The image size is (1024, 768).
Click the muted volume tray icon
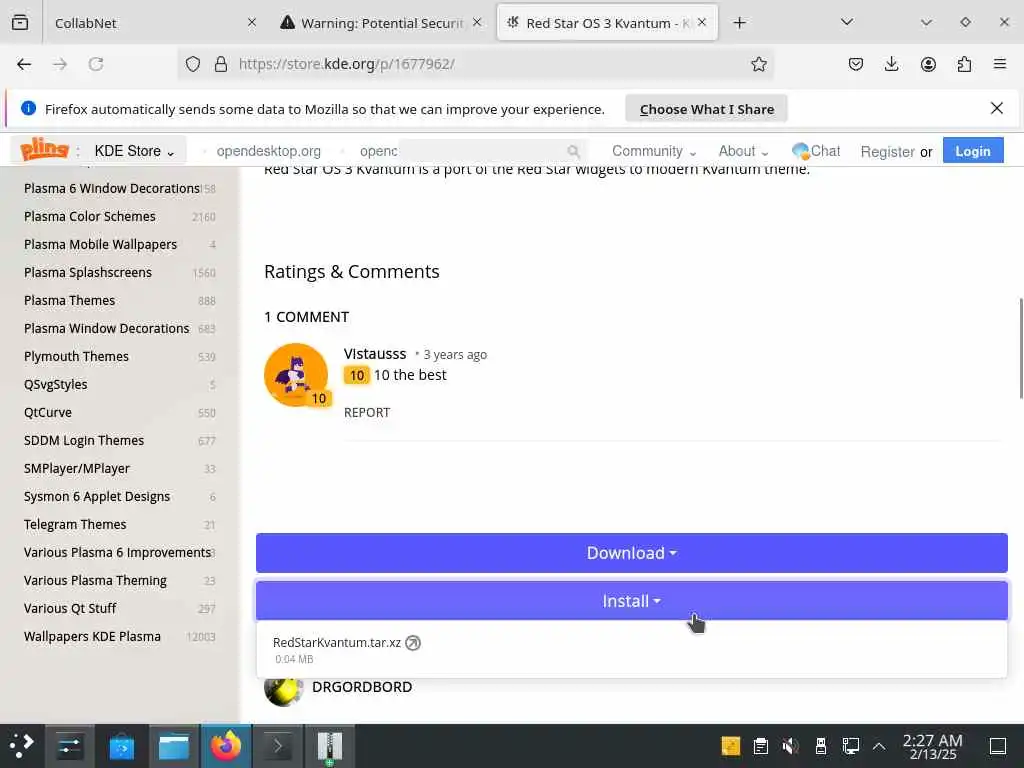click(x=790, y=746)
